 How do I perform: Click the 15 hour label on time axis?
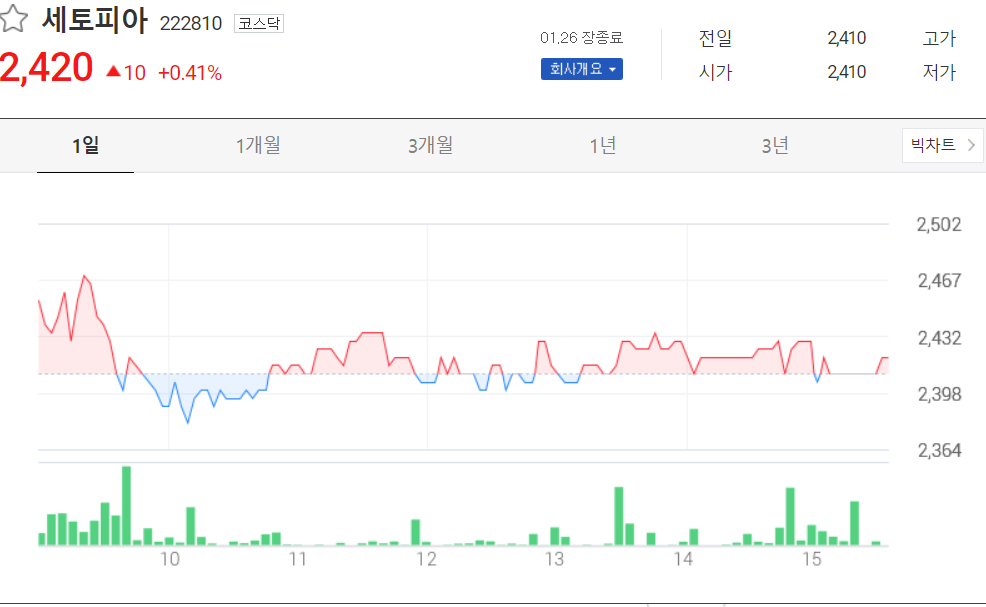pos(812,559)
